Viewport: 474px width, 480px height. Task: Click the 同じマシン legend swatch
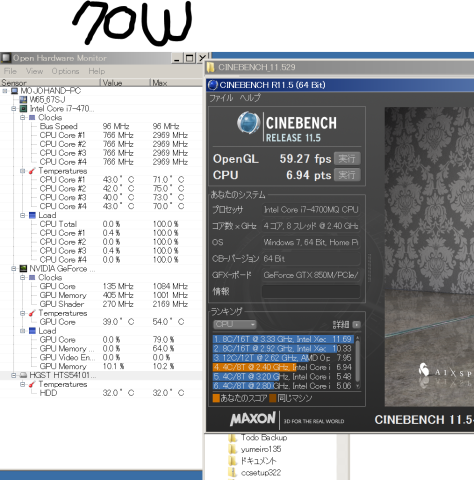pyautogui.click(x=273, y=398)
